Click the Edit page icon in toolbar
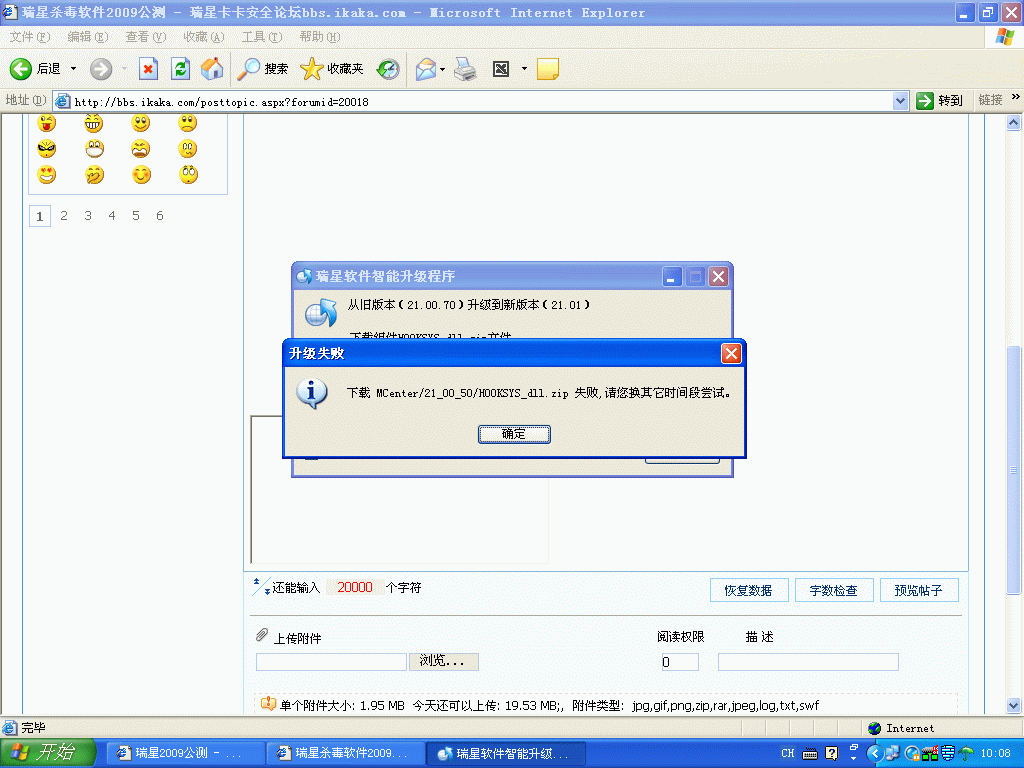This screenshot has width=1024, height=768. (x=501, y=69)
